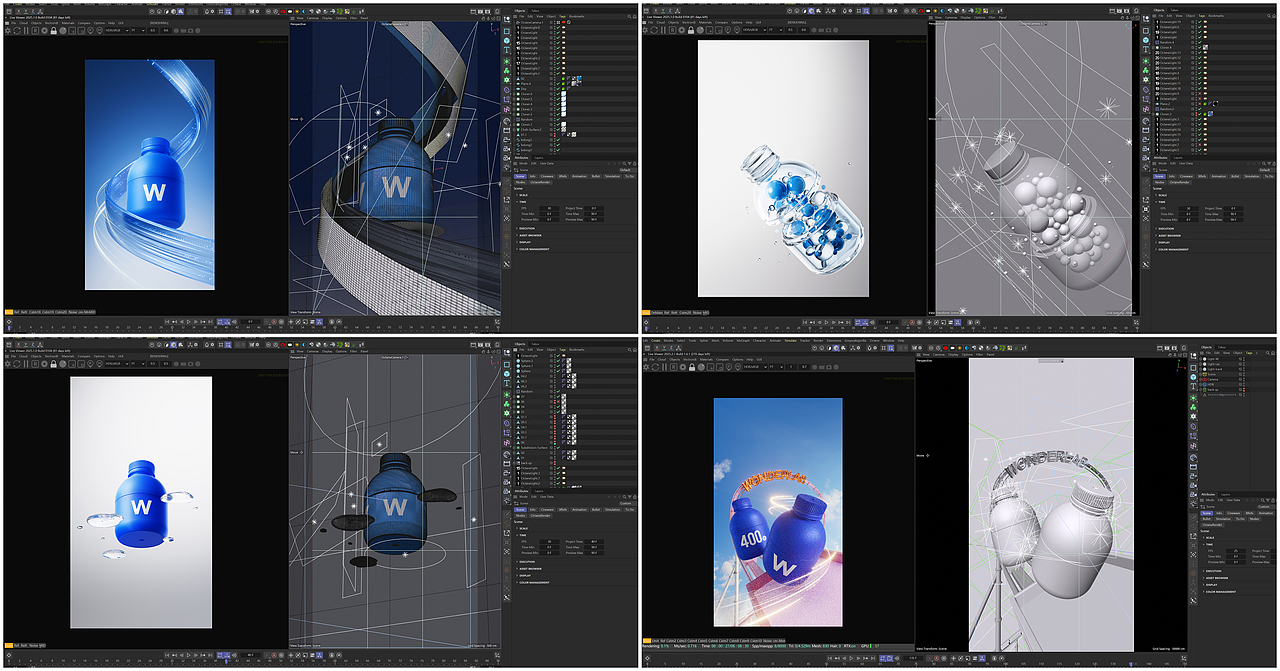1280x671 pixels.
Task: Open PT kernel dropdown in top-left Live Viewer
Action: pos(138,31)
